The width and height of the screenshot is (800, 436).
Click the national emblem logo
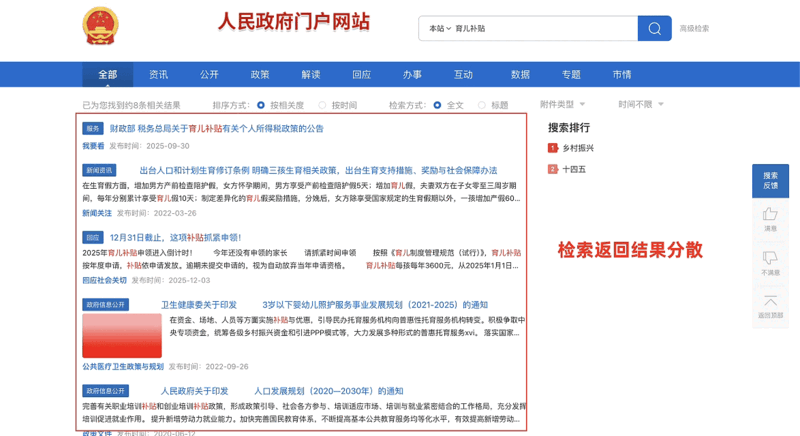[100, 26]
